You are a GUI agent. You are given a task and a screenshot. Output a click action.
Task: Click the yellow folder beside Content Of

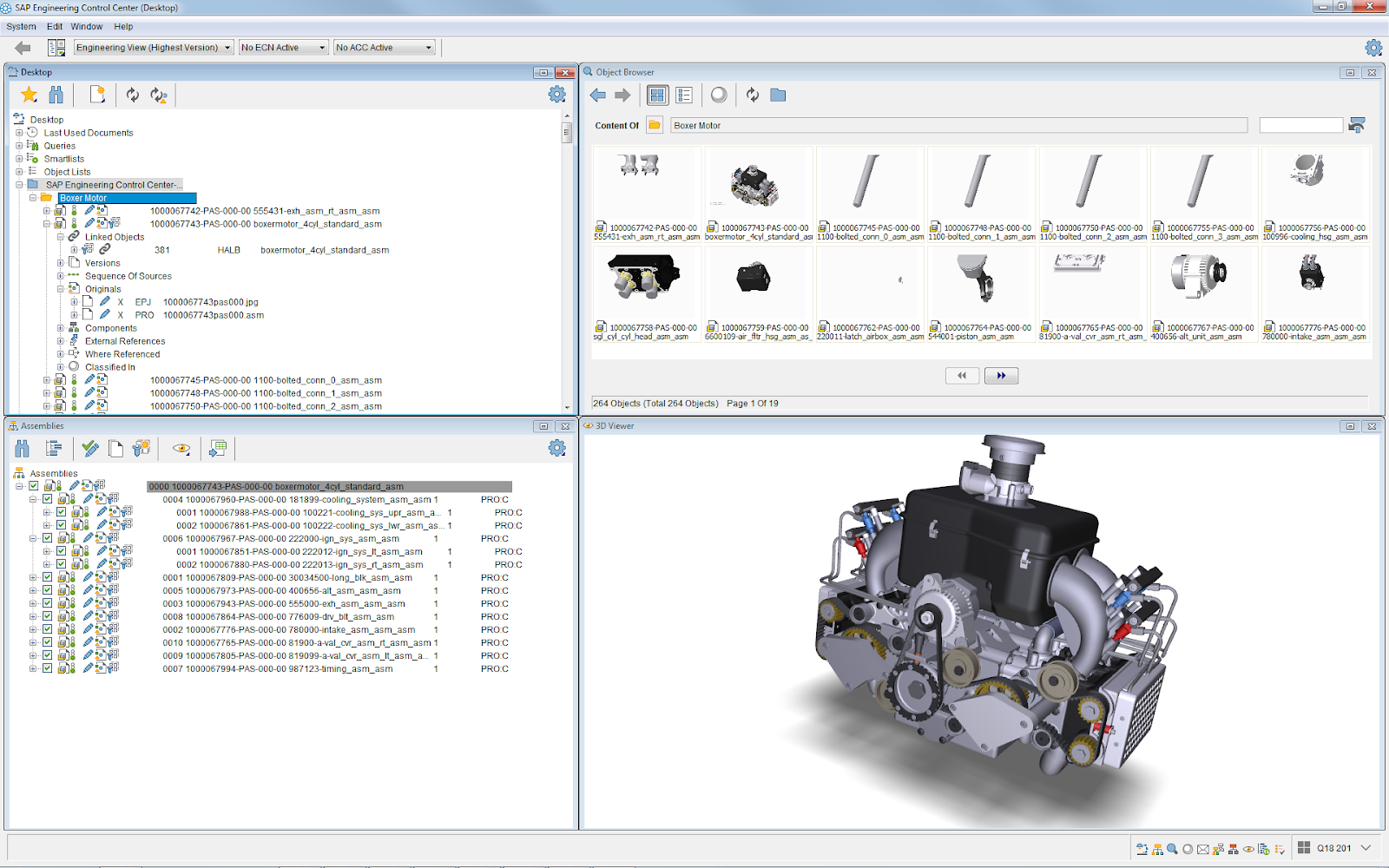coord(655,125)
